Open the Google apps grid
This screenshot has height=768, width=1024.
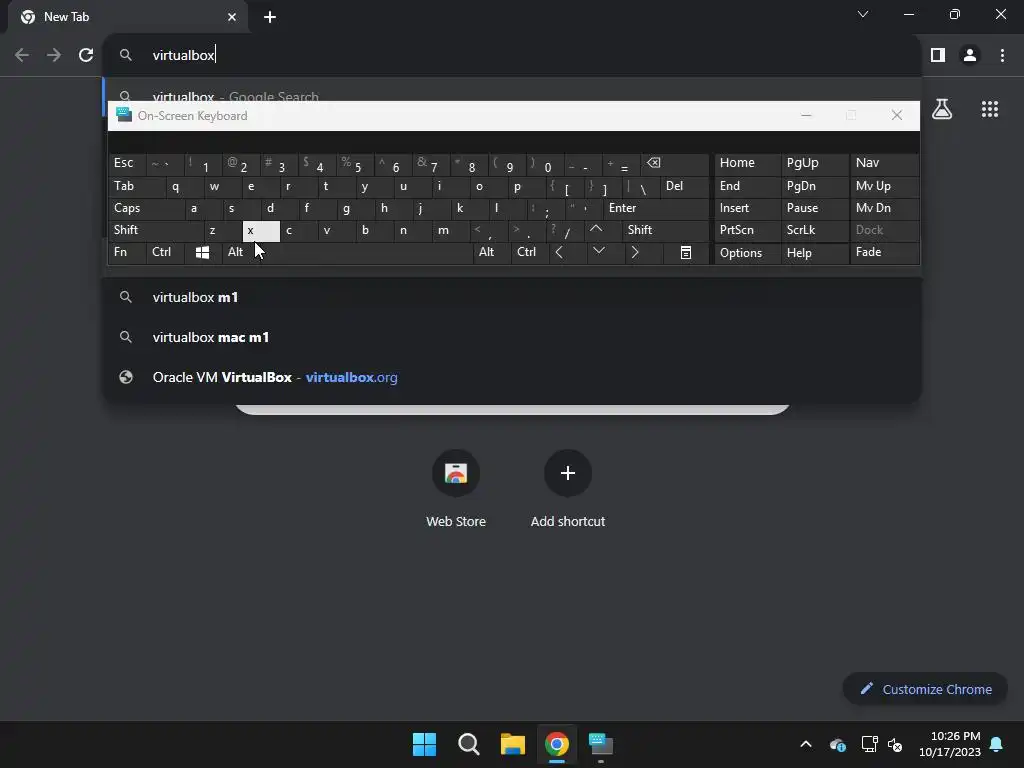click(990, 109)
